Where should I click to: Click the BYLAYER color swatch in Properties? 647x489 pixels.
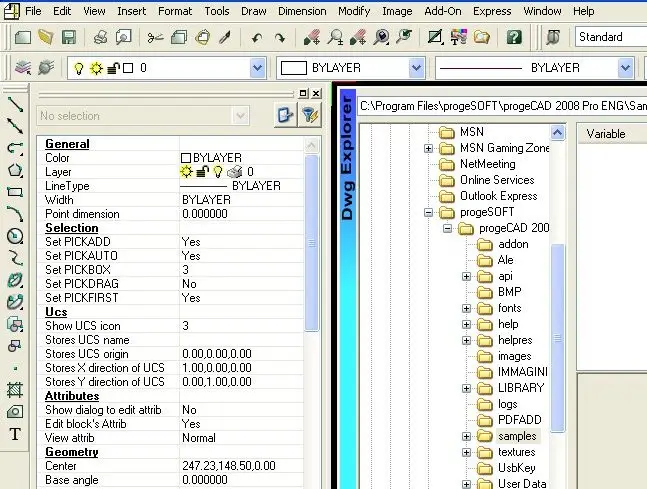pyautogui.click(x=186, y=158)
